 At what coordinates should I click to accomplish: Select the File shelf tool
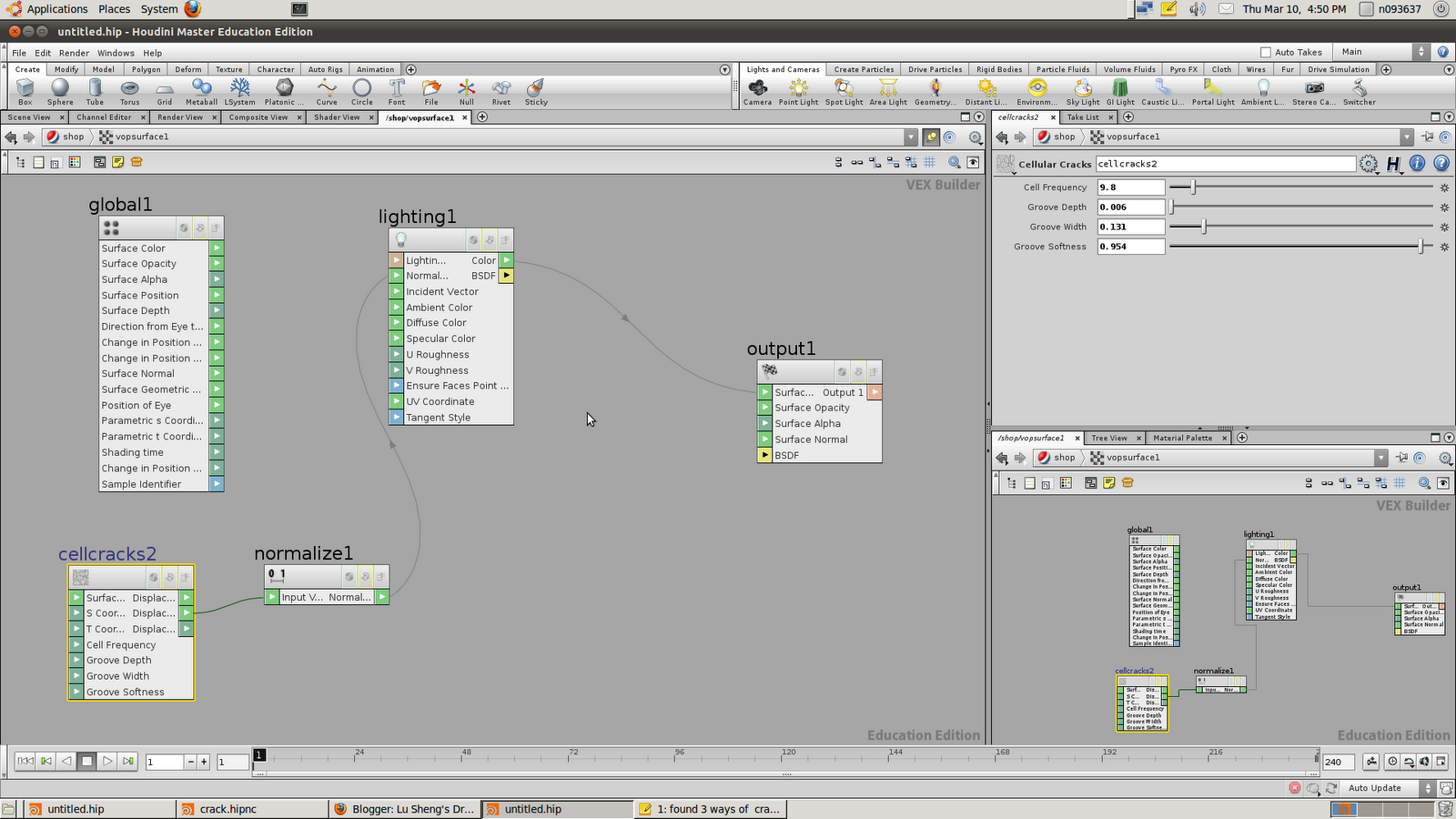coord(431,91)
